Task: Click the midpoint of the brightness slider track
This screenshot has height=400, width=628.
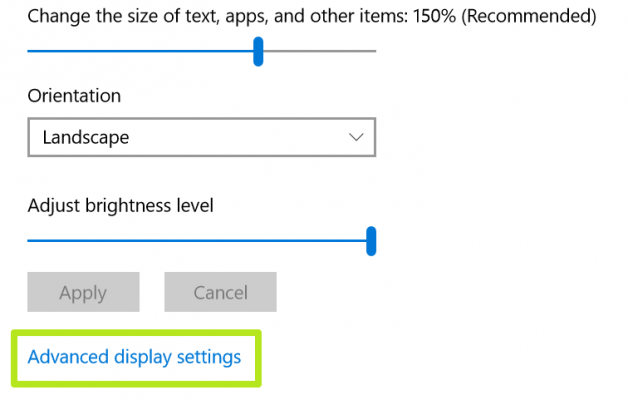Action: (x=200, y=241)
